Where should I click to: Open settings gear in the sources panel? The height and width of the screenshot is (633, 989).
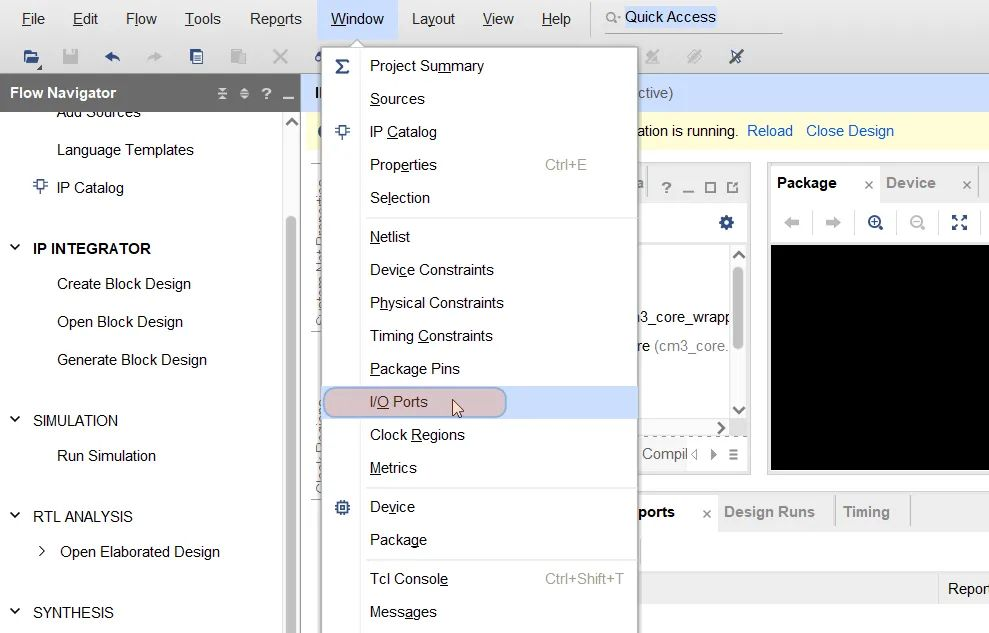pyautogui.click(x=726, y=223)
